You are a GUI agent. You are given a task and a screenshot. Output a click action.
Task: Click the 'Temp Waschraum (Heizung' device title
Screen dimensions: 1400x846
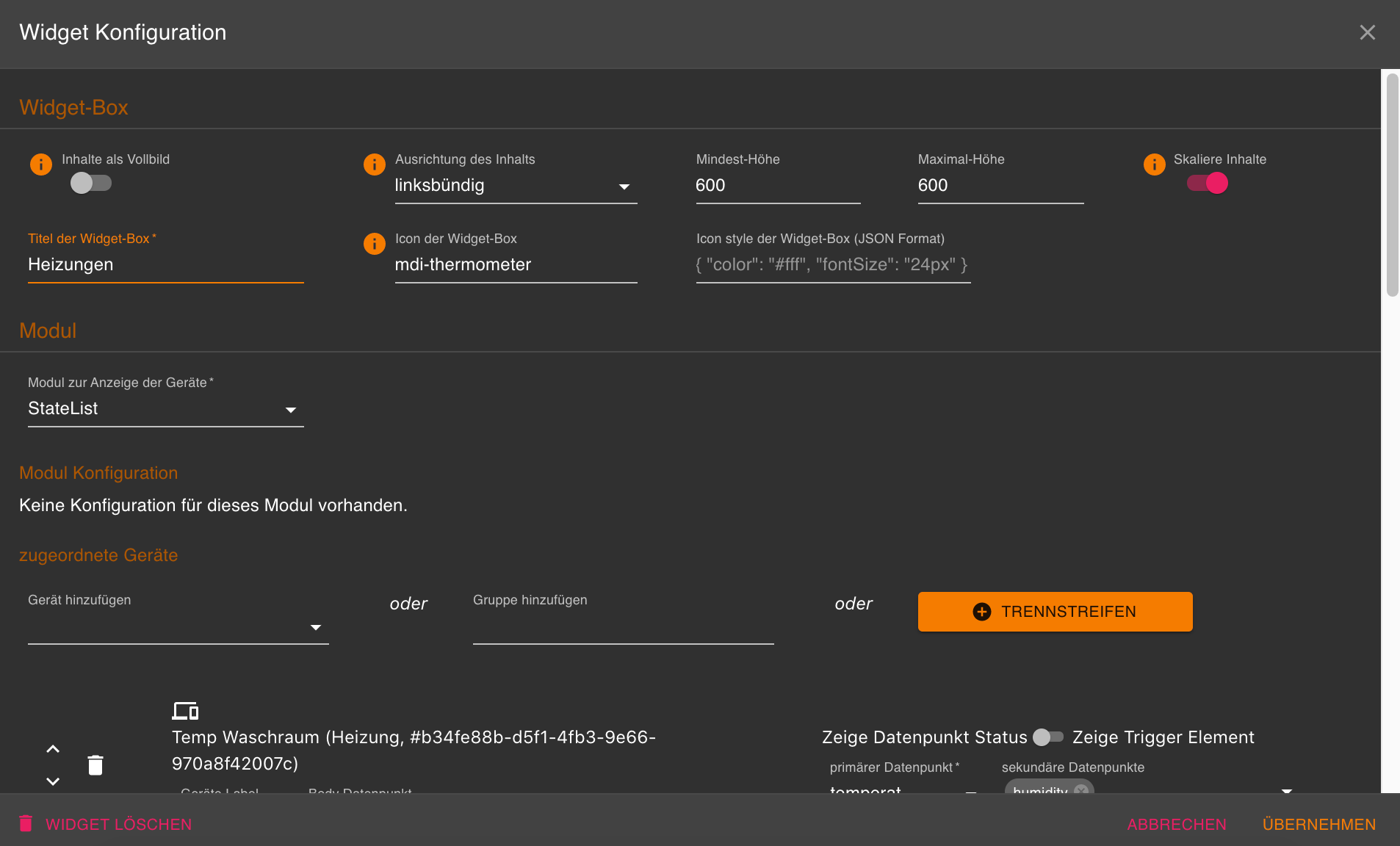tap(414, 750)
